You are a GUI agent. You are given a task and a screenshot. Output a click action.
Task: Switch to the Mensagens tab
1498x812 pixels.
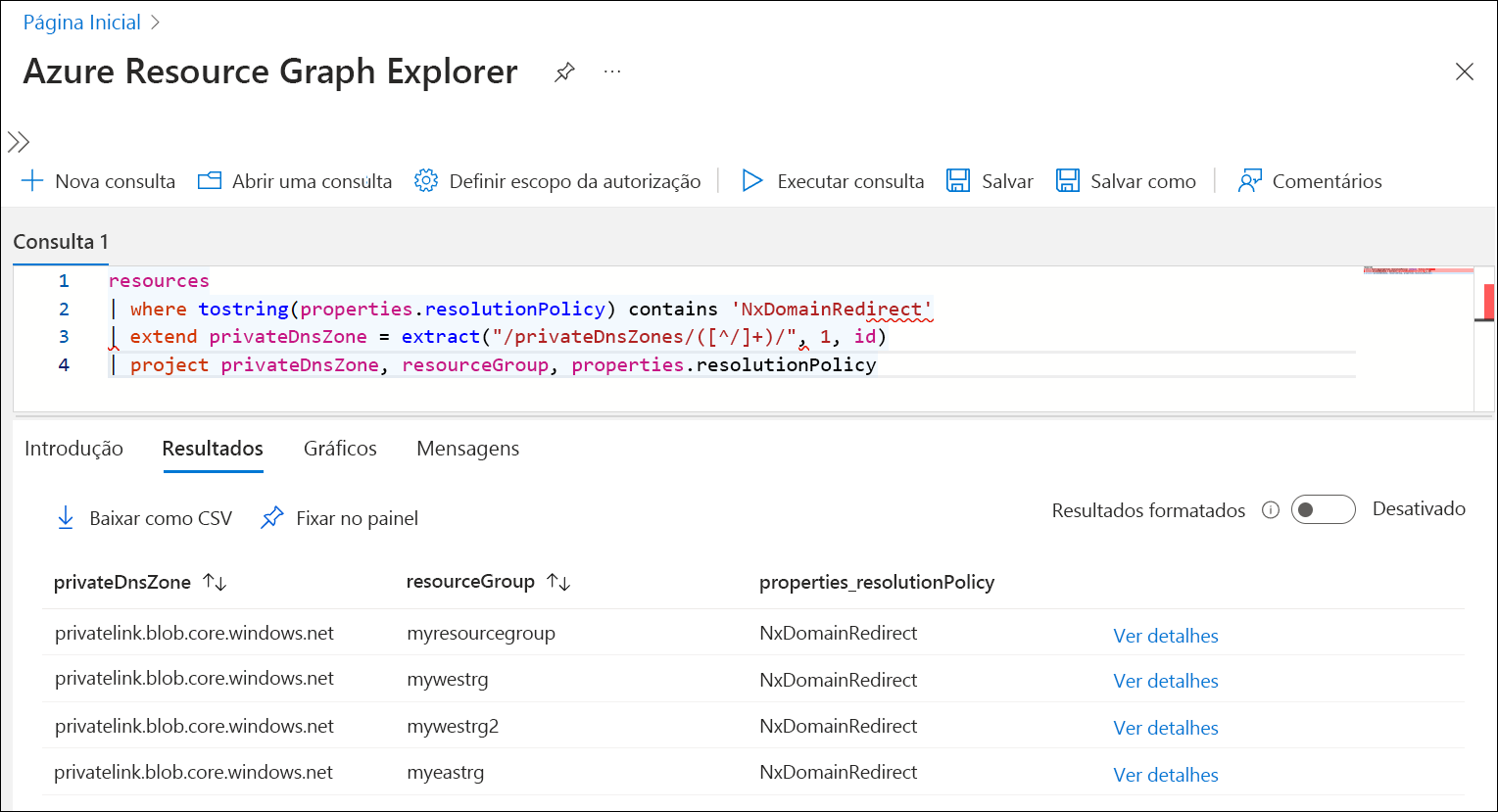click(x=468, y=449)
